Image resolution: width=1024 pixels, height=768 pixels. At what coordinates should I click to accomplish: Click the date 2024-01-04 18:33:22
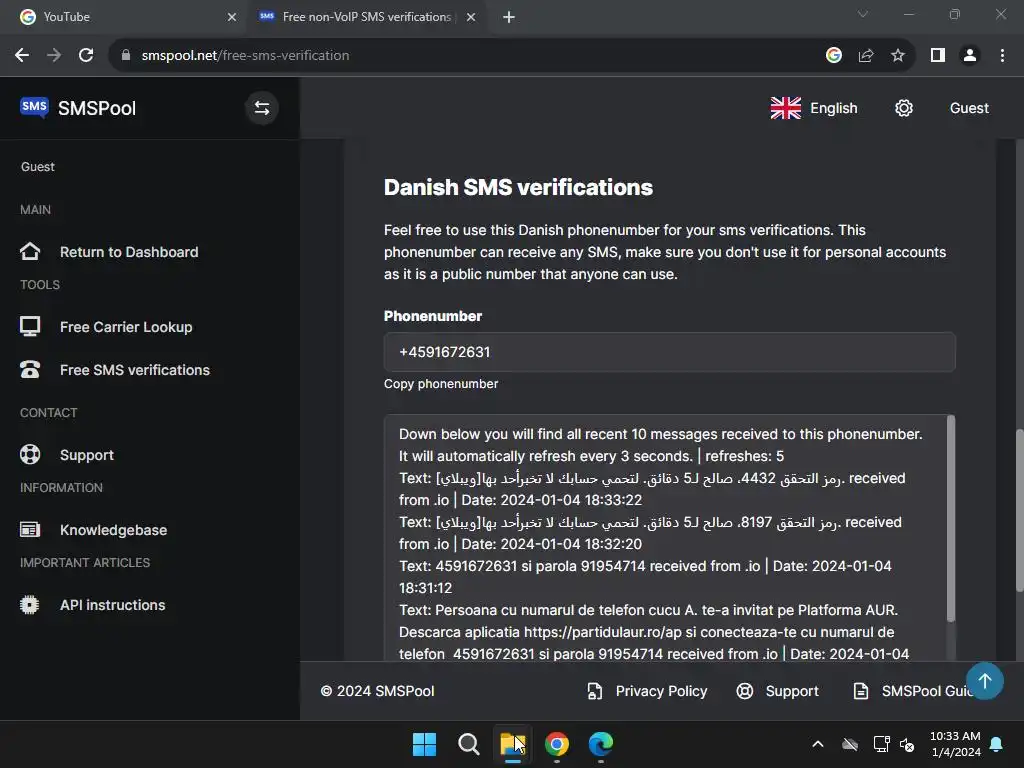click(571, 500)
